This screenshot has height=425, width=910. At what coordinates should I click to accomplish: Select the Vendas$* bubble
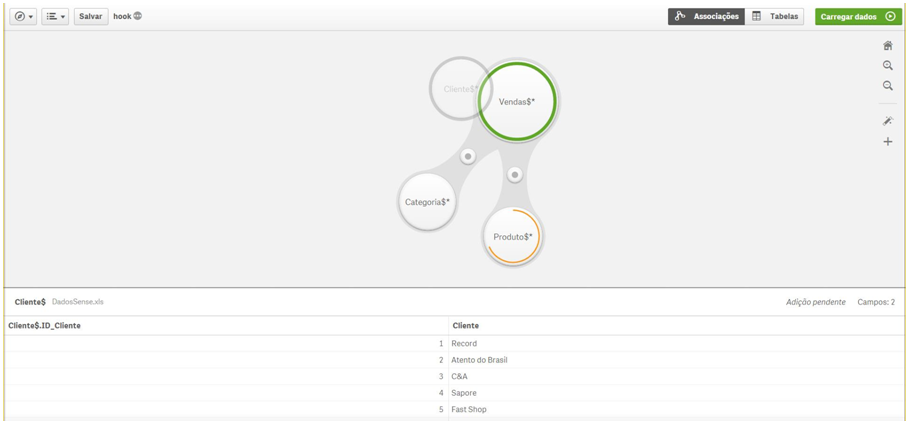[x=517, y=102]
